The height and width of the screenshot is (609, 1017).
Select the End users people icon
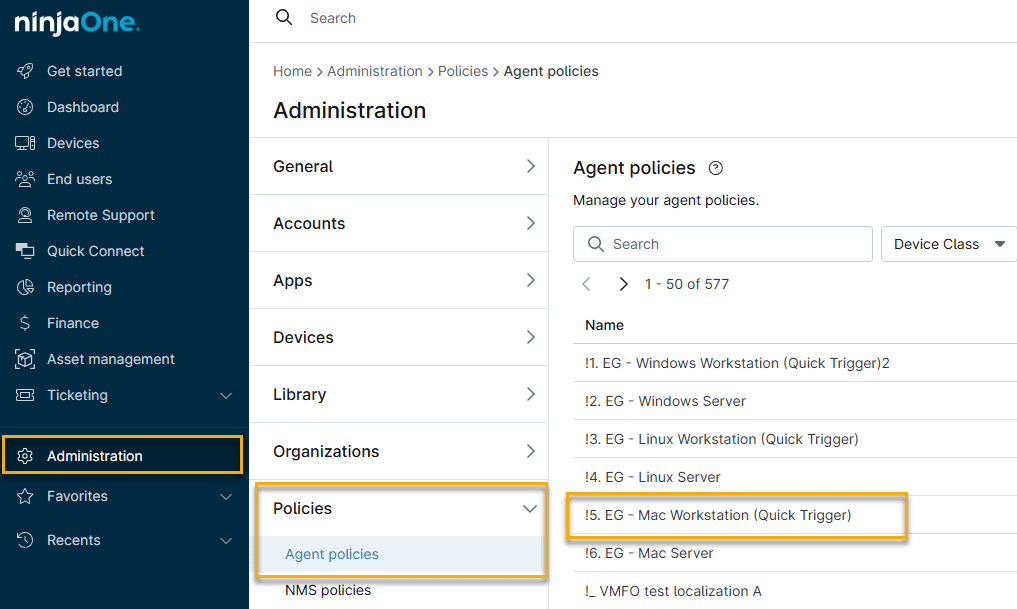click(x=25, y=179)
